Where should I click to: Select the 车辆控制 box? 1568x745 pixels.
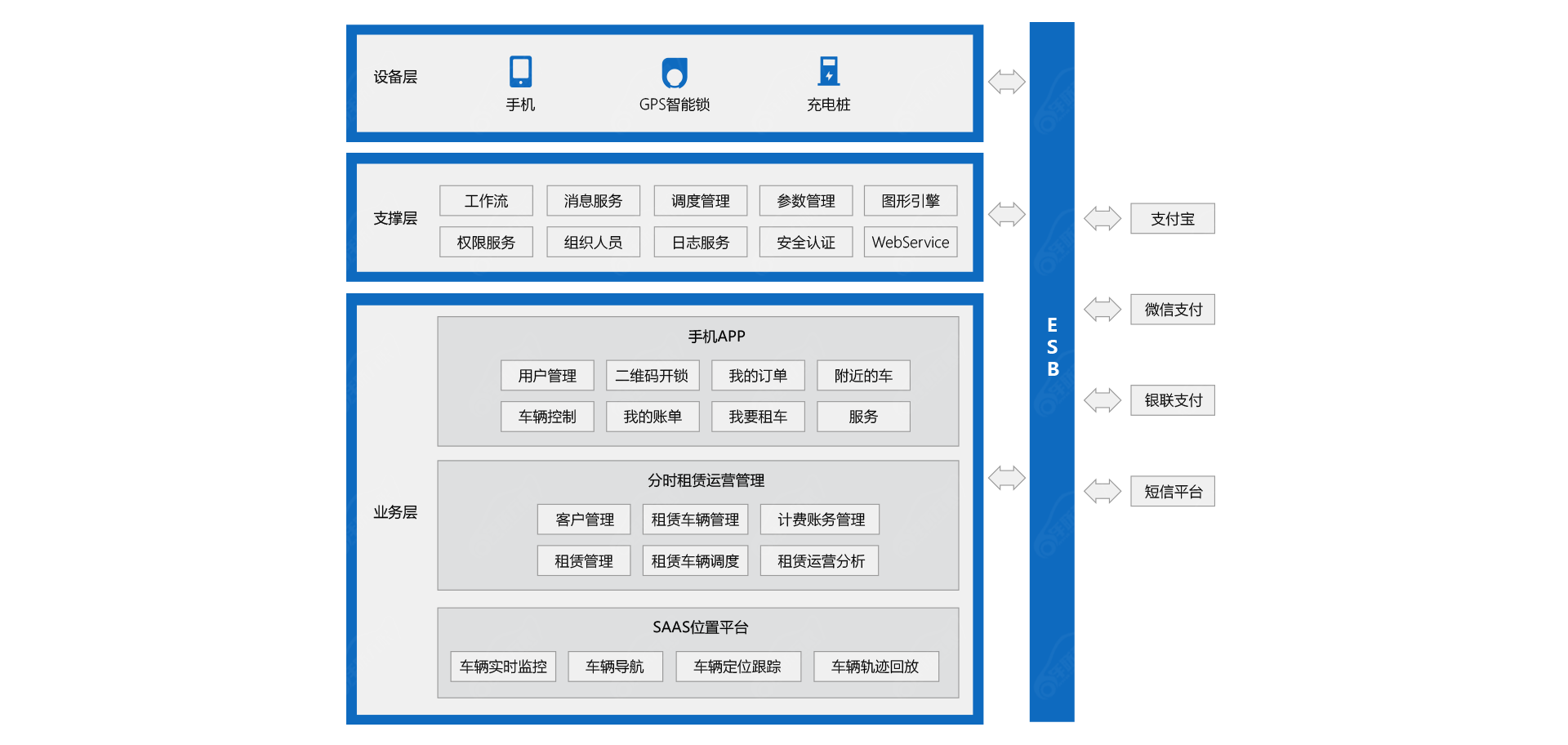click(x=547, y=417)
